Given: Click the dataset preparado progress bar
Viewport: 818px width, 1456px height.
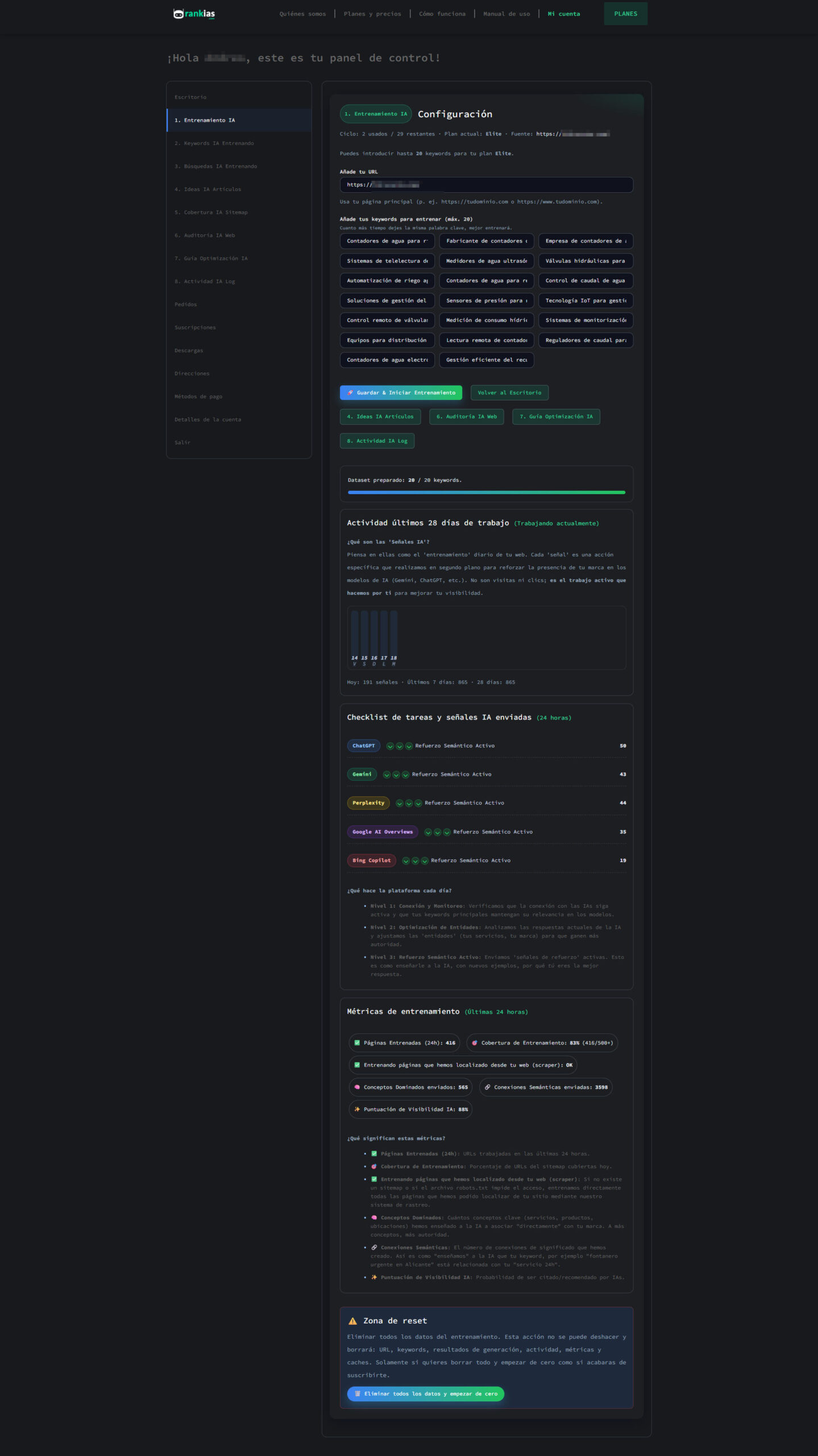Looking at the screenshot, I should (486, 492).
